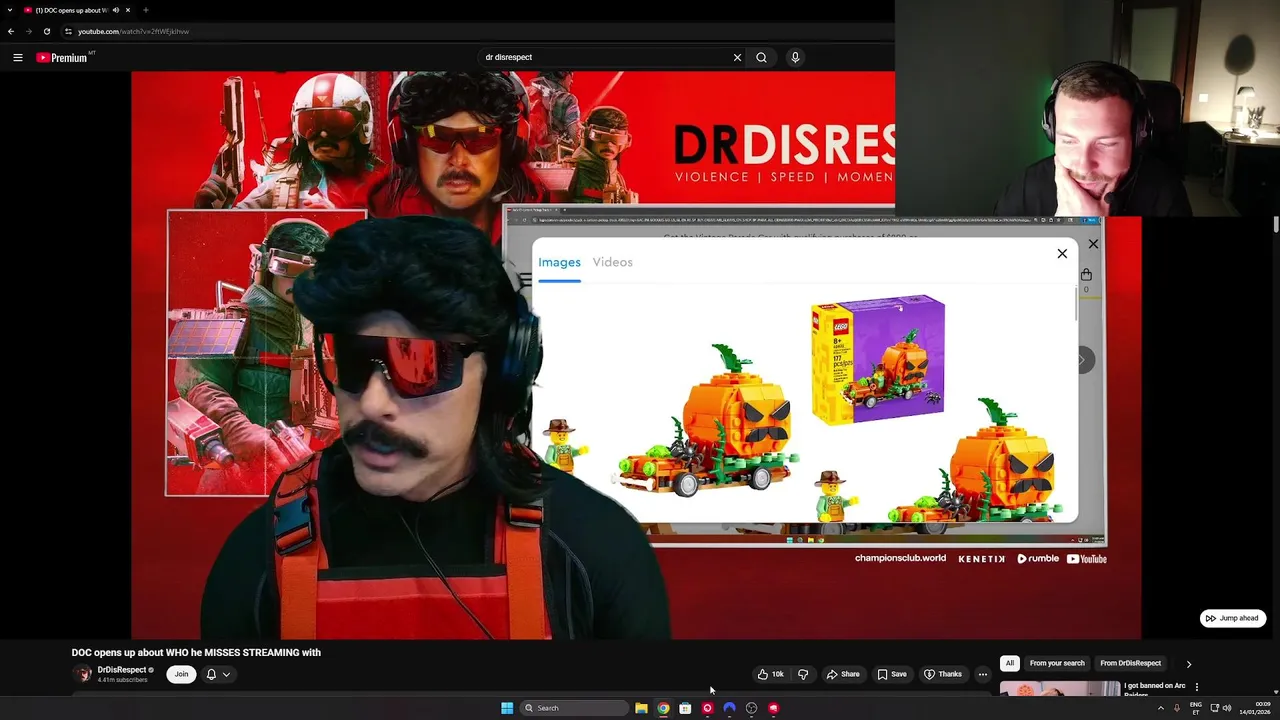Close the 'DOC opens up about' tab

click(x=128, y=10)
